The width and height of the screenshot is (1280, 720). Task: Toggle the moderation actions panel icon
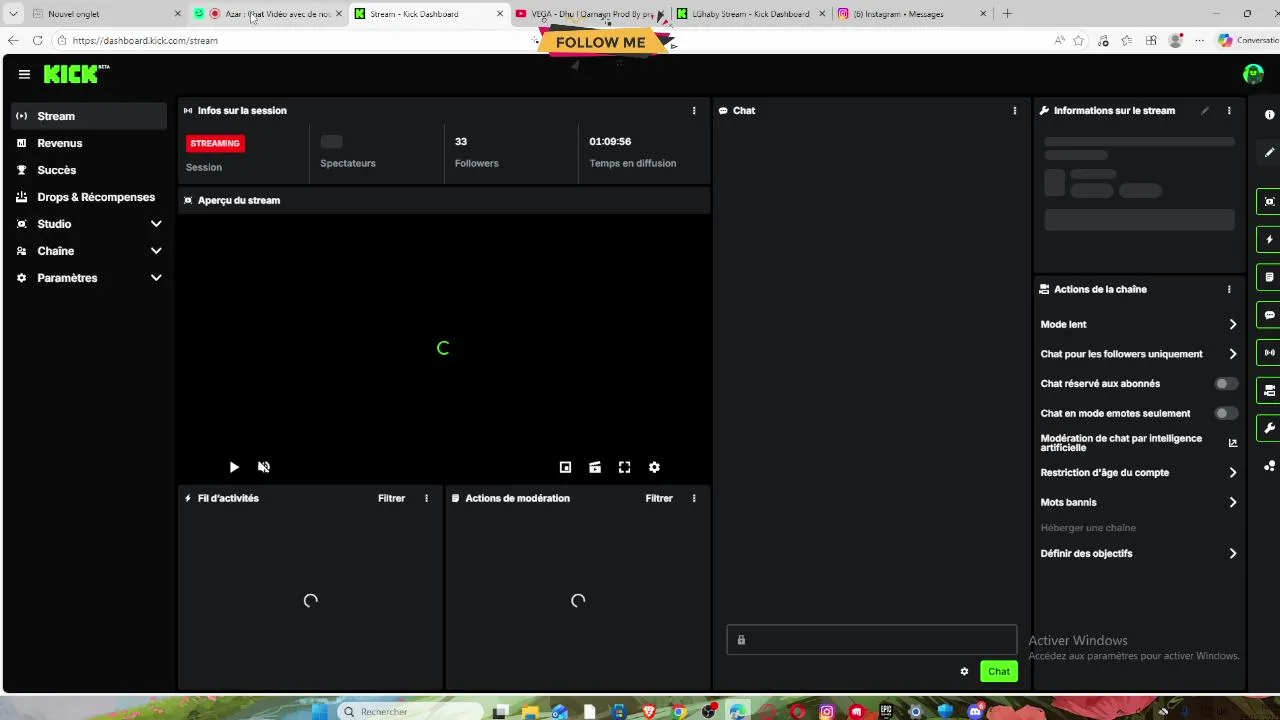coord(1269,277)
